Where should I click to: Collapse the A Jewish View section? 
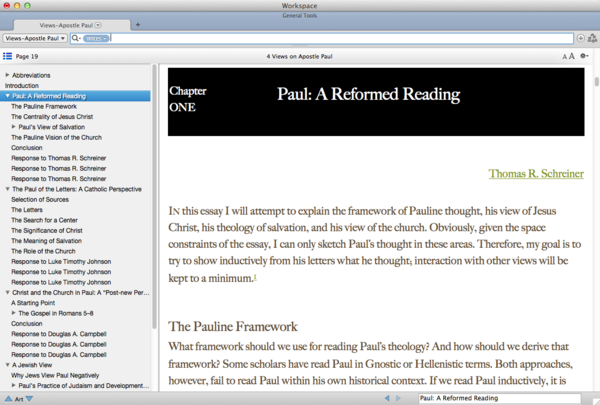click(7, 364)
